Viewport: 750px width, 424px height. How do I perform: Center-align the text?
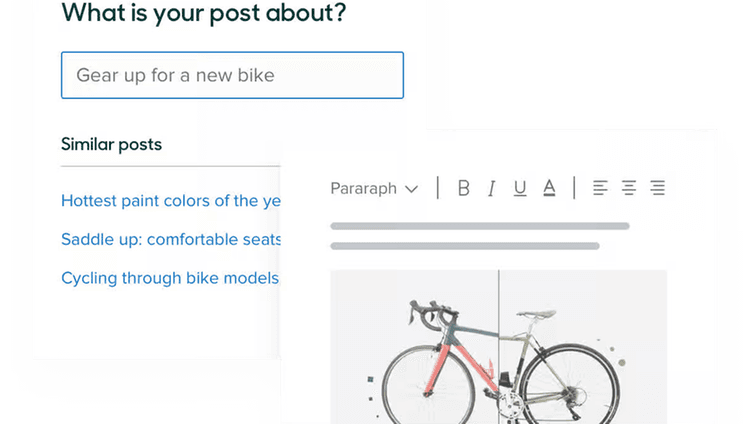pos(629,188)
